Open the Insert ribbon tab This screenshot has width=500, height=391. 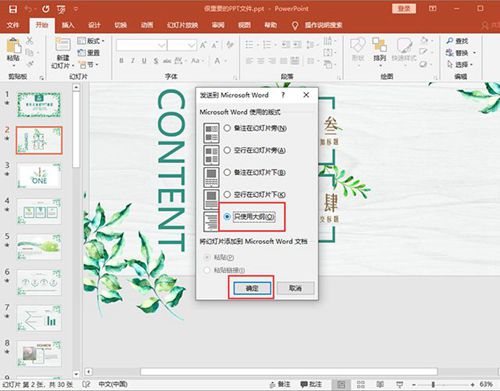coord(68,25)
